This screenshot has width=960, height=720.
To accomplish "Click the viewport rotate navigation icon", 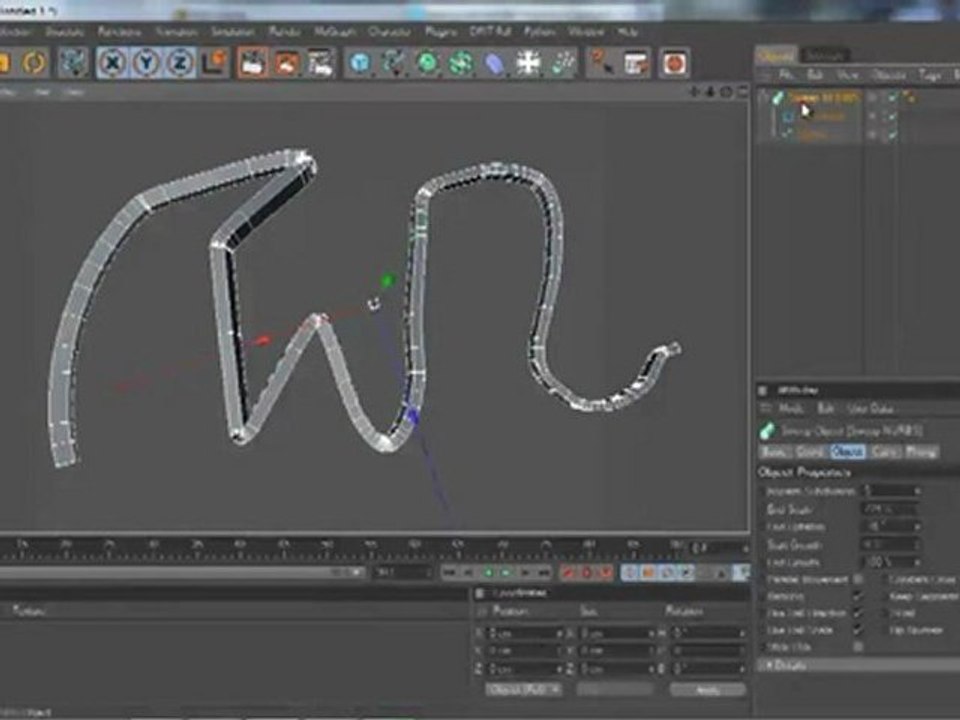I will click(x=726, y=92).
